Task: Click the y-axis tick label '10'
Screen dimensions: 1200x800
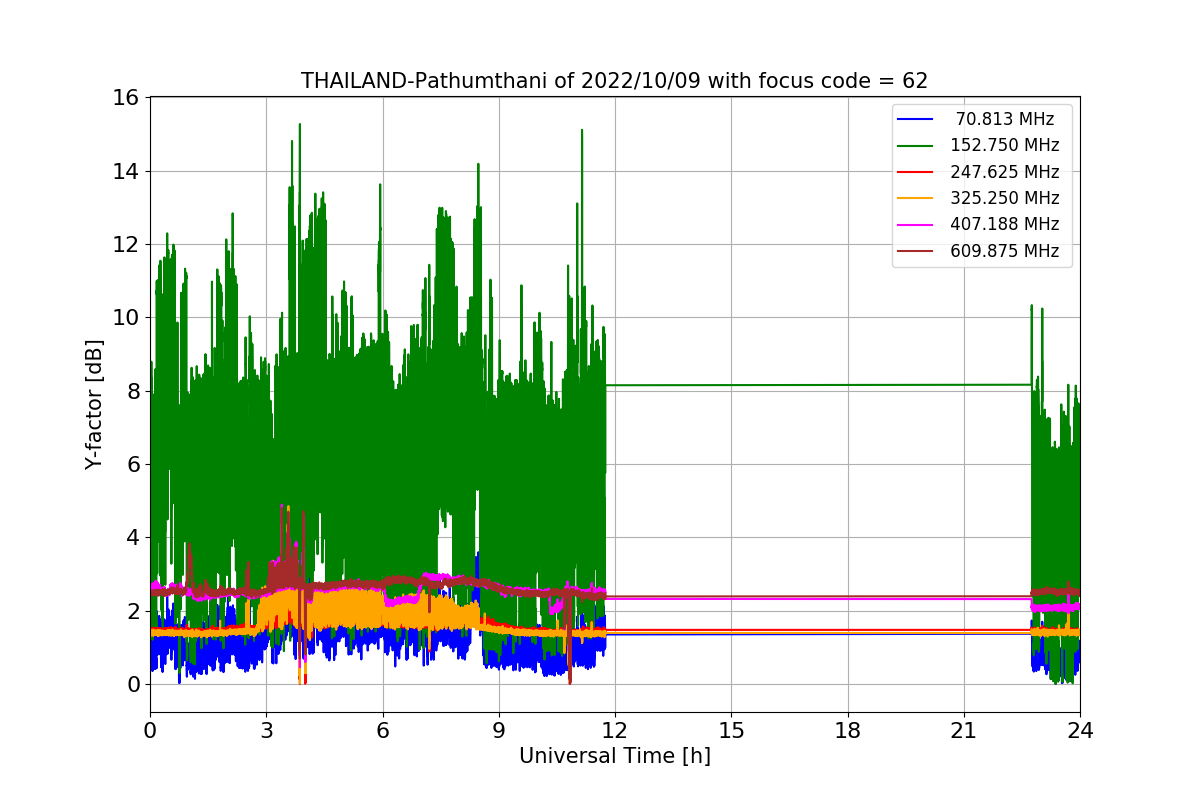Action: pyautogui.click(x=125, y=318)
